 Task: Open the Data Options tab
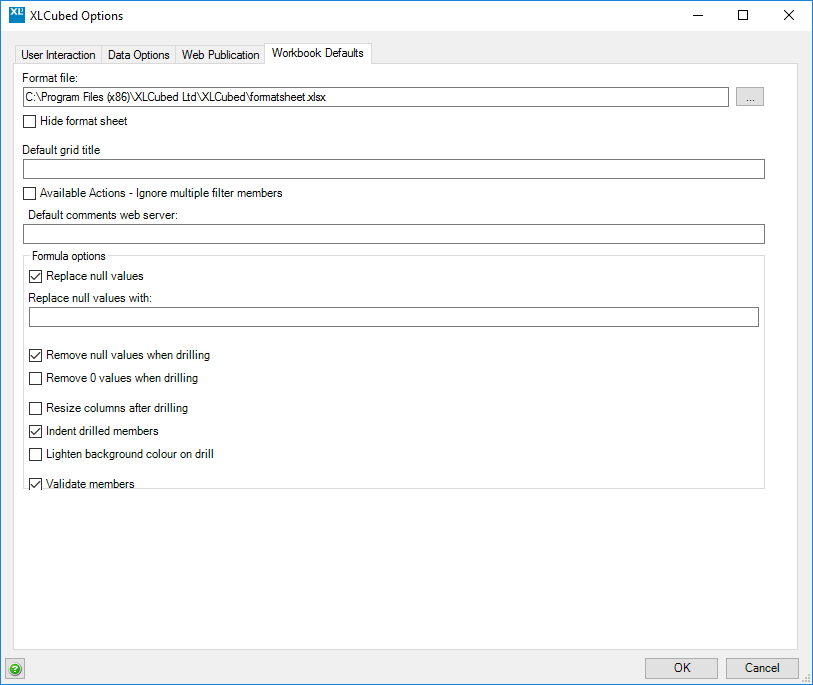coord(138,55)
